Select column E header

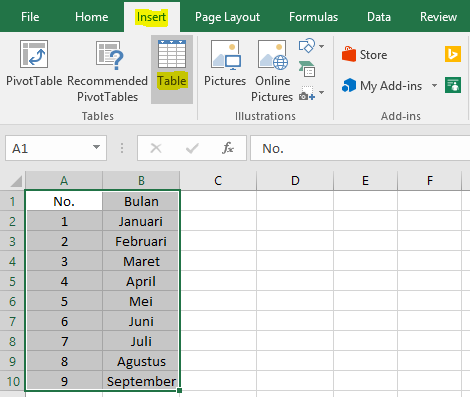pyautogui.click(x=366, y=180)
